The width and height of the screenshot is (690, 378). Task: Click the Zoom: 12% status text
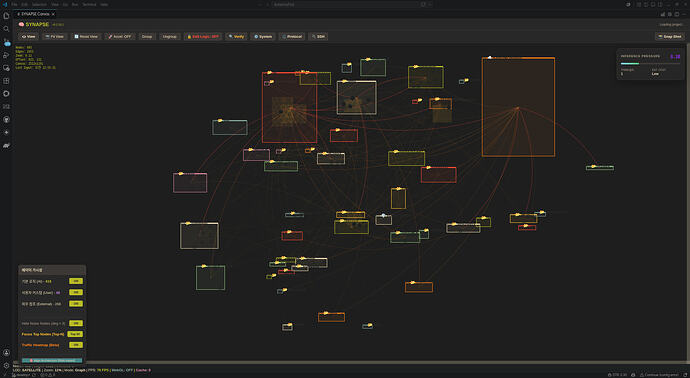pos(53,370)
